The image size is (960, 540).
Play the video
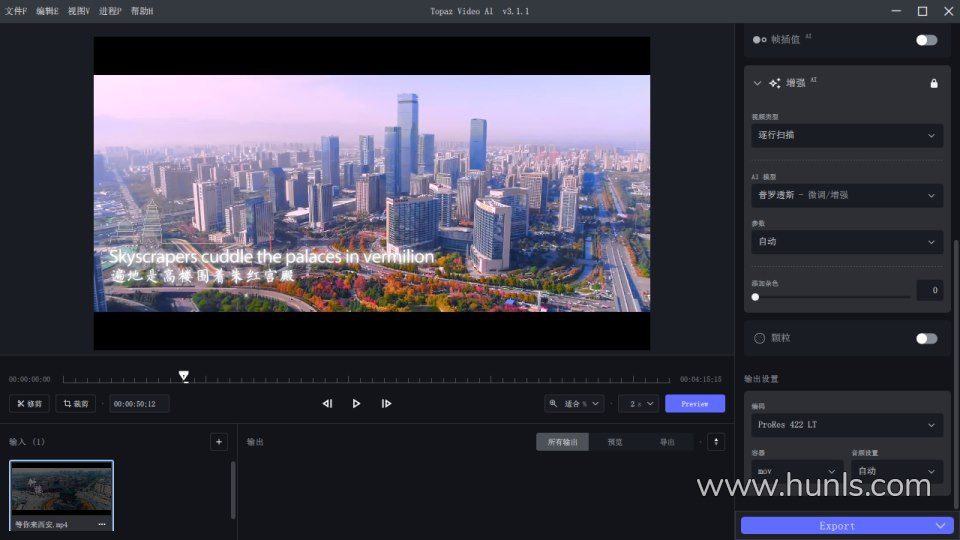click(356, 403)
